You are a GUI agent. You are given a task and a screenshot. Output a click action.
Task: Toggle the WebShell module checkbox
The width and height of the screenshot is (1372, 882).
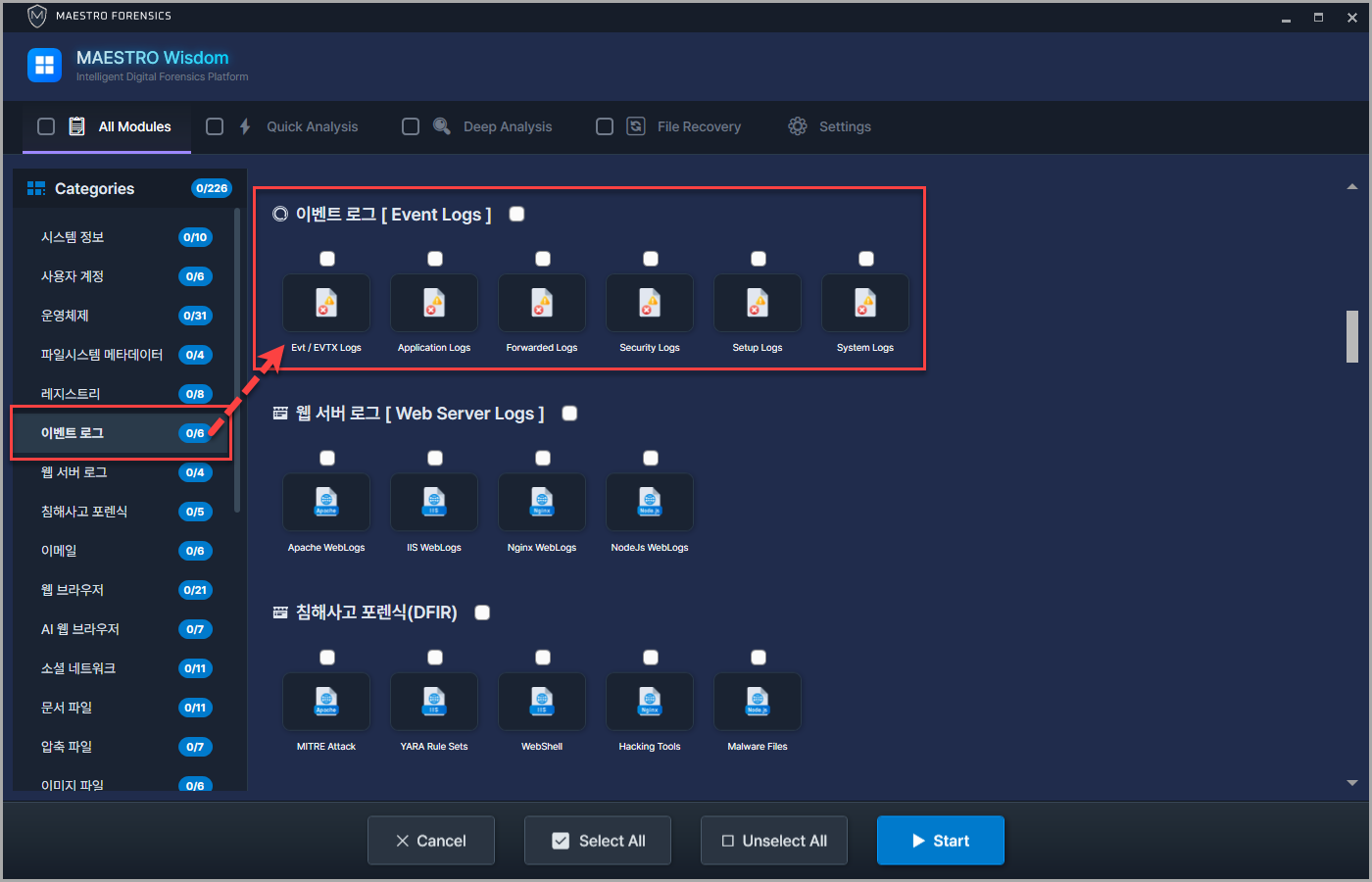[x=543, y=658]
